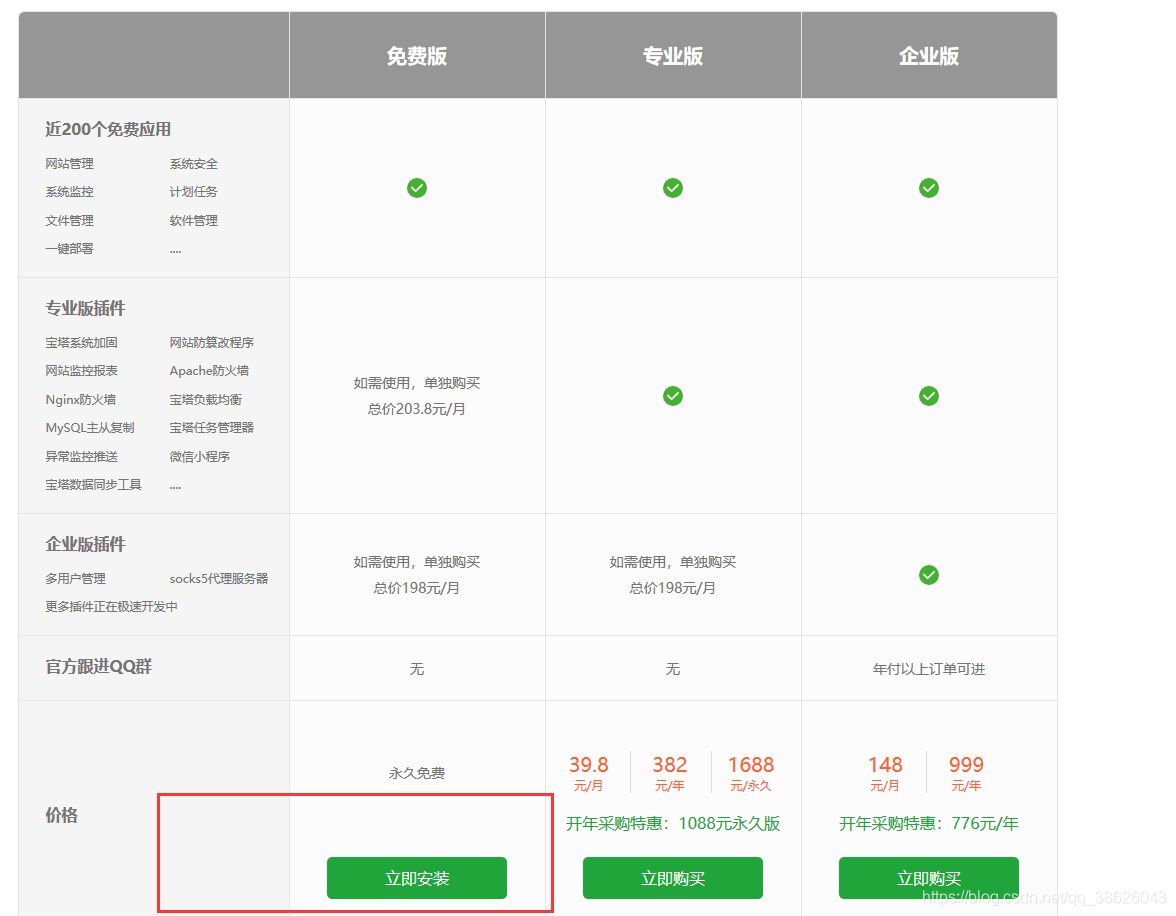Click 微信小程序 plugin item
The width and height of the screenshot is (1176, 916).
[x=200, y=456]
